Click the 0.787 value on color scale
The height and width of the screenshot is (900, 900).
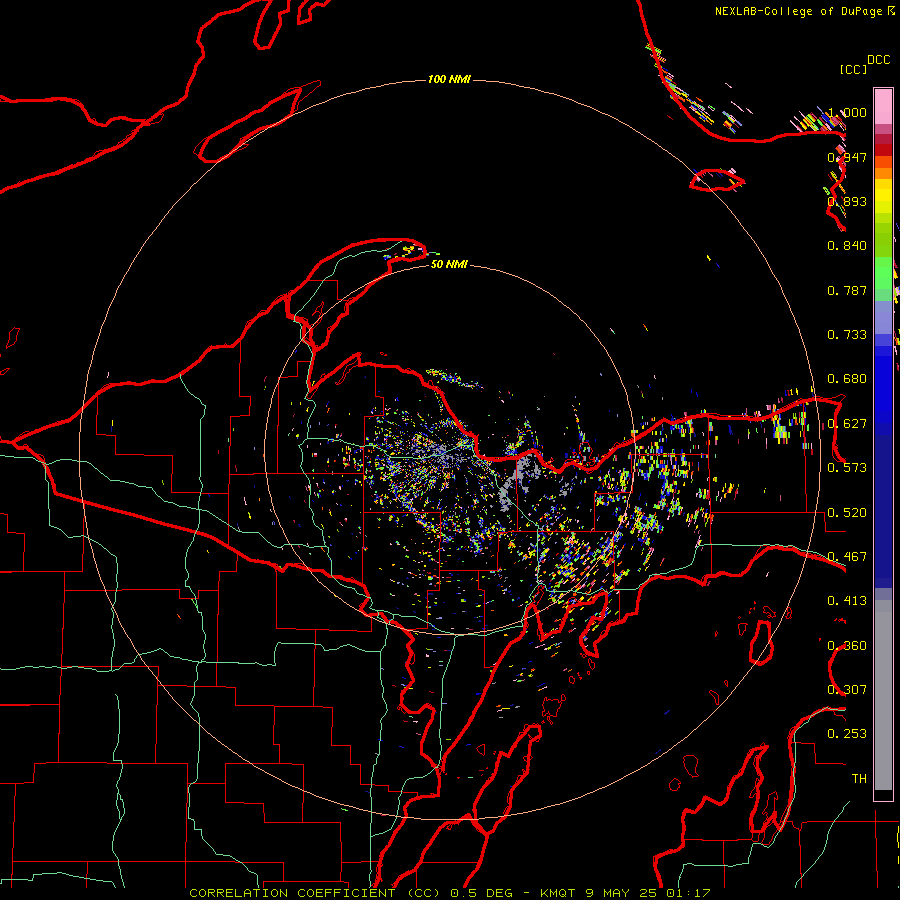coord(847,290)
